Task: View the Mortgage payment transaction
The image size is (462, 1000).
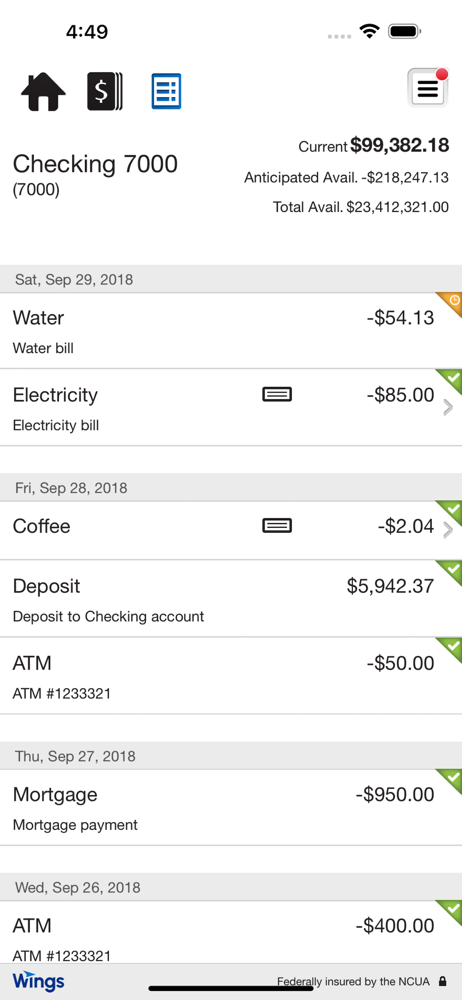Action: [x=231, y=807]
